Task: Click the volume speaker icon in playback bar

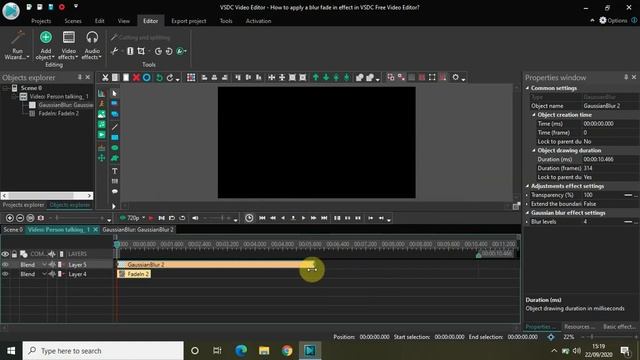Action: (195, 218)
